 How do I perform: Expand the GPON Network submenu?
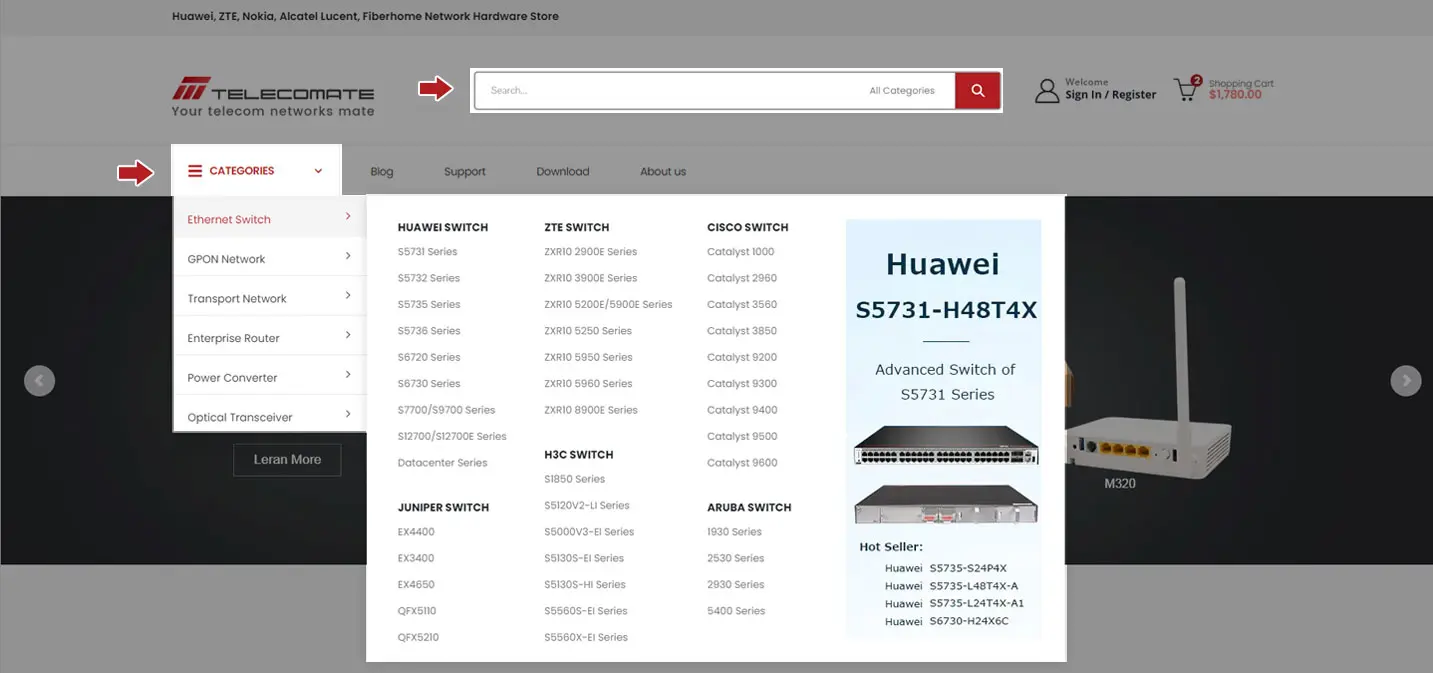(x=348, y=257)
